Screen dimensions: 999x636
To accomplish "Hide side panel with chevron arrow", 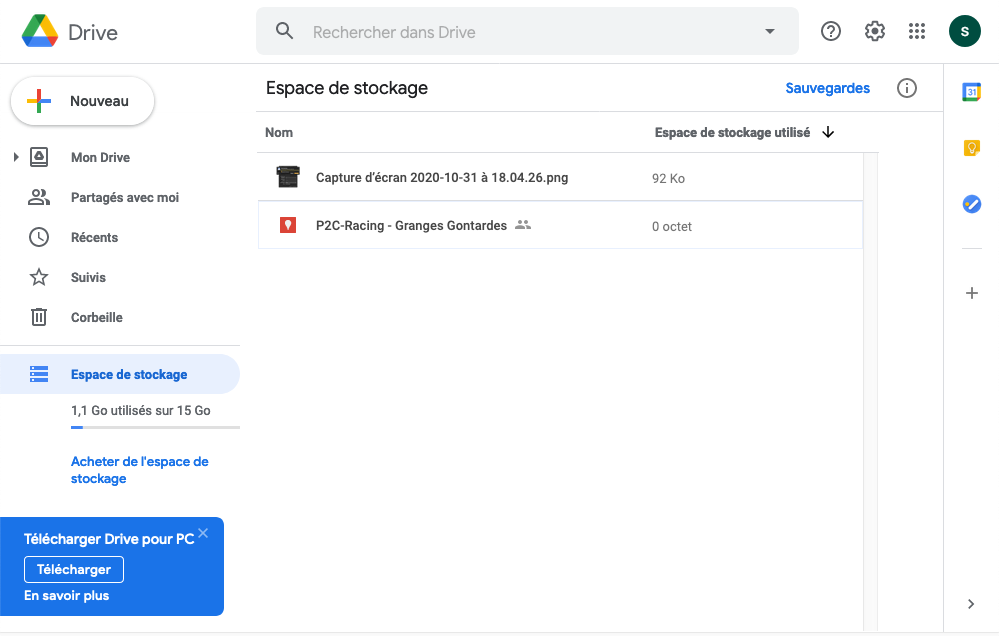I will pyautogui.click(x=971, y=604).
